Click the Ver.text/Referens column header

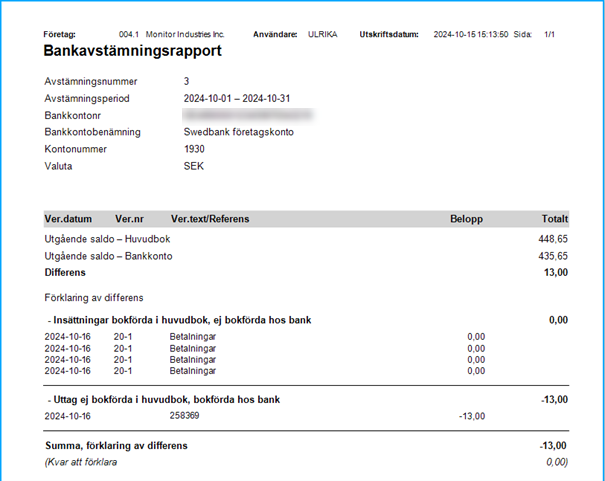pos(210,219)
